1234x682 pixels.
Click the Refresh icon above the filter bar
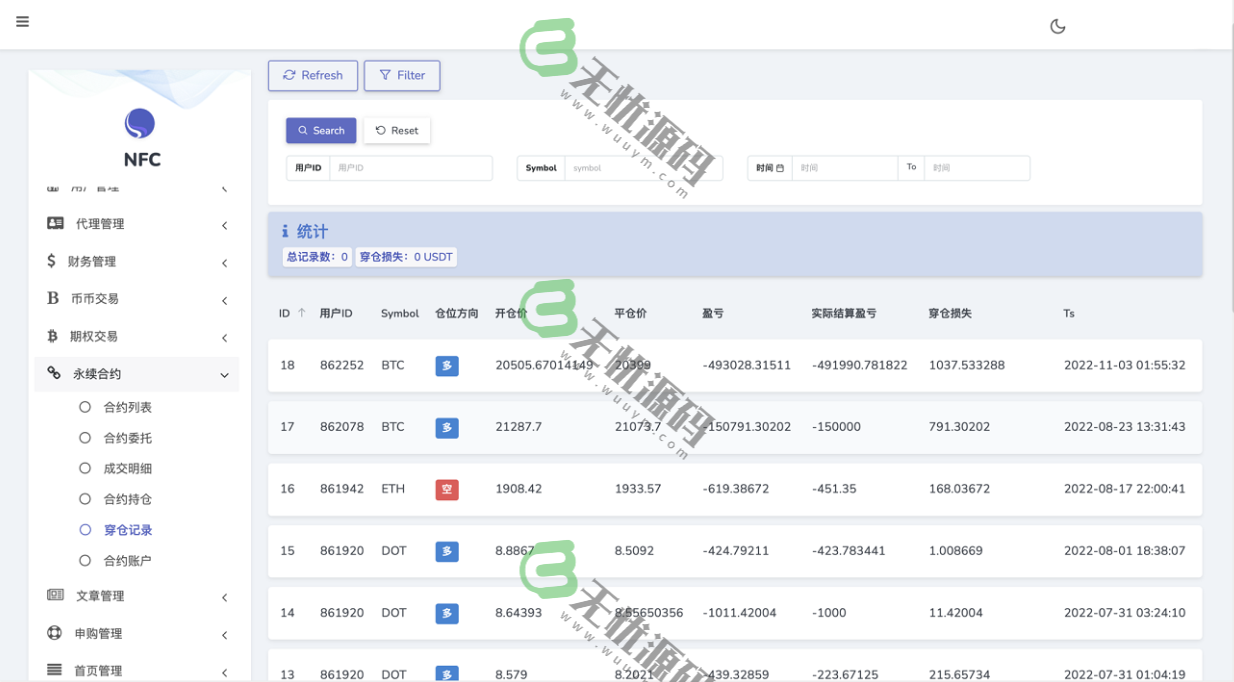click(289, 75)
